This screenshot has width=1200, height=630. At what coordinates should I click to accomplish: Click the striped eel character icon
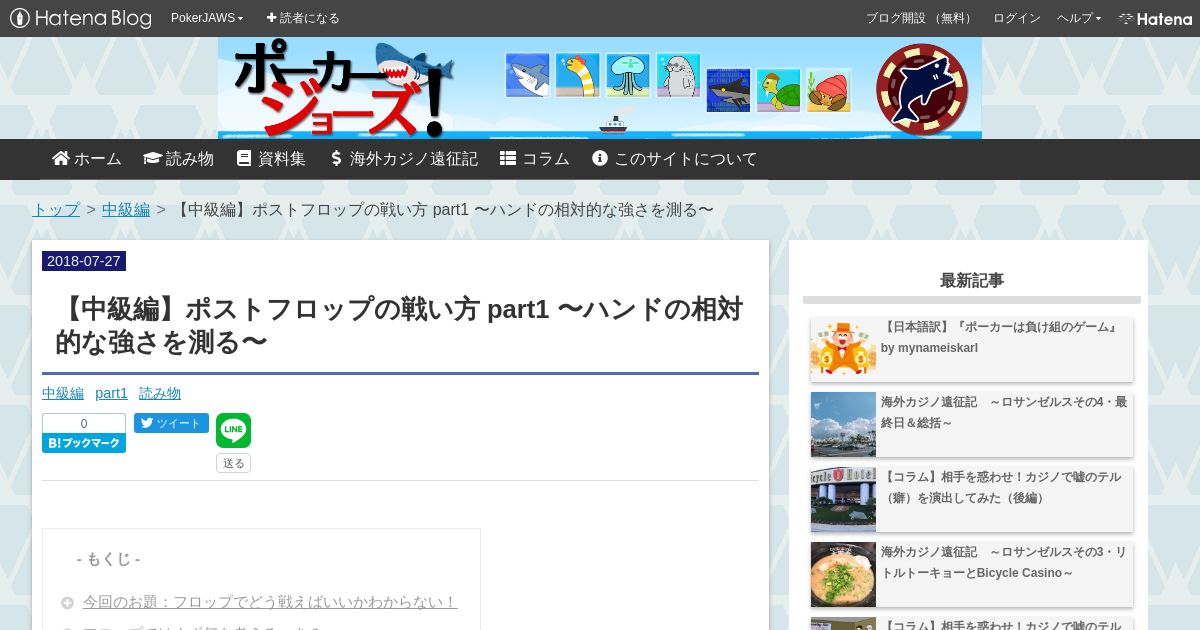(x=577, y=75)
